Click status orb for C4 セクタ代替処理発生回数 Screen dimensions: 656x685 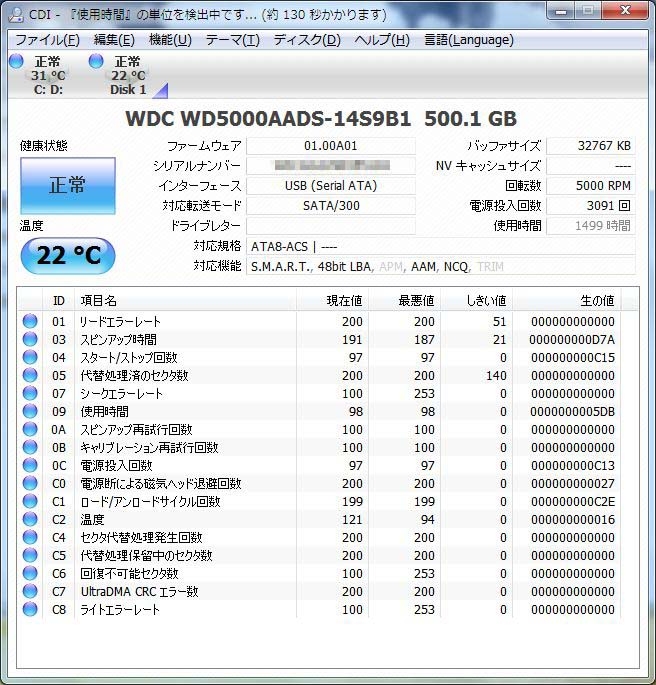(x=30, y=537)
